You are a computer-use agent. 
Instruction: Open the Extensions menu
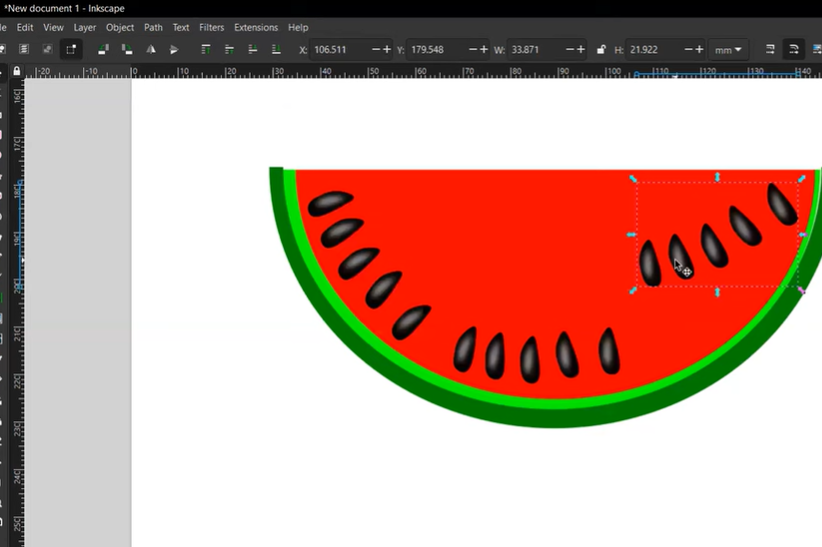point(256,27)
